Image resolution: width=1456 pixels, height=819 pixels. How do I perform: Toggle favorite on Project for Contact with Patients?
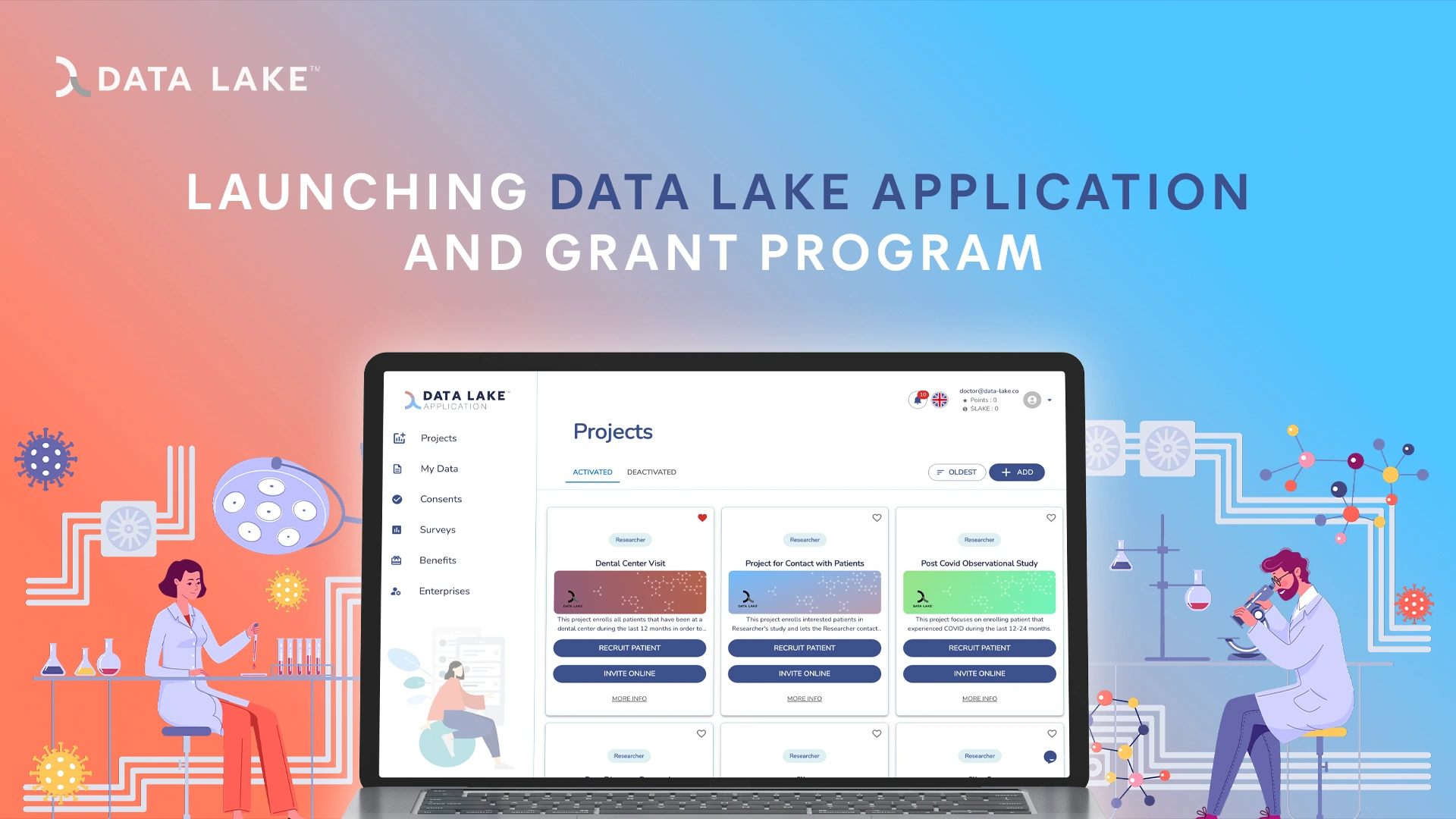[x=877, y=517]
